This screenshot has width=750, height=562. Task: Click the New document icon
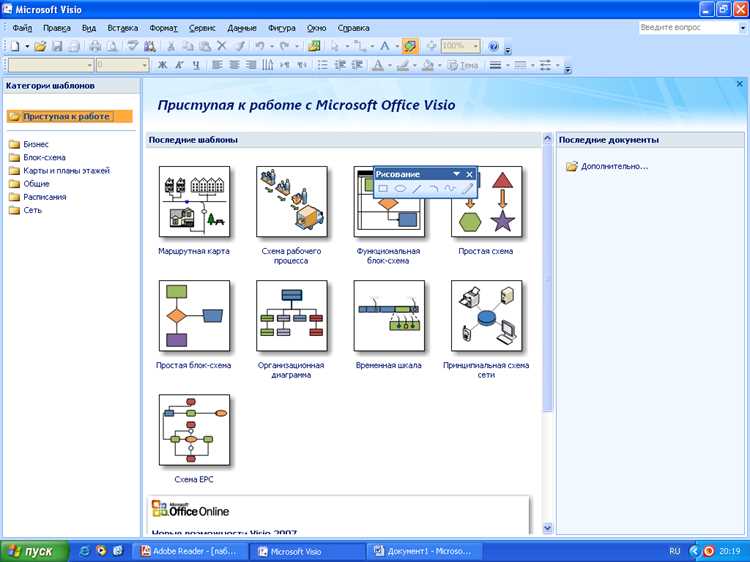tap(15, 46)
